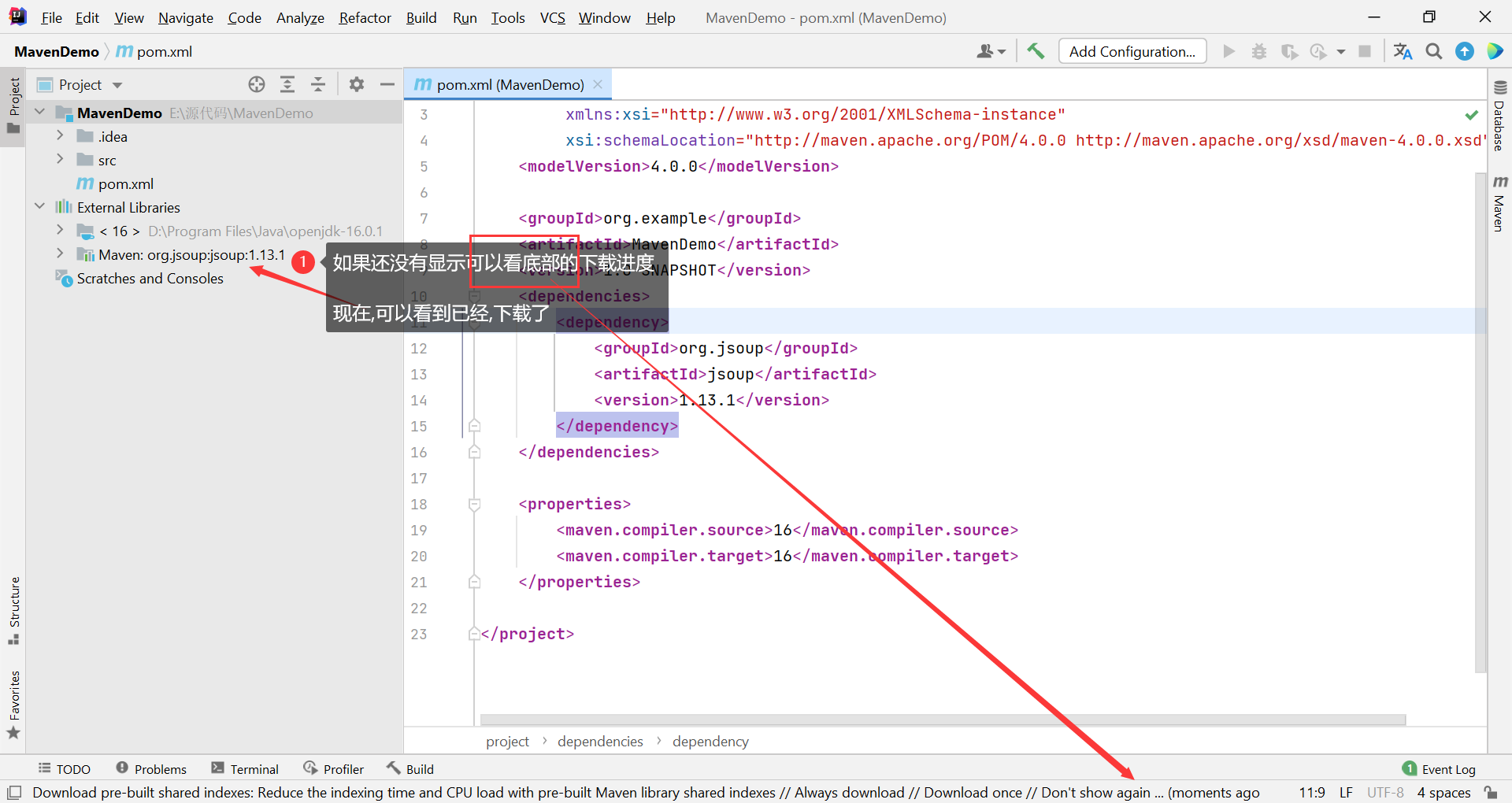The width and height of the screenshot is (1512, 803).
Task: Expand Maven jsoup library node
Action: coord(60,253)
